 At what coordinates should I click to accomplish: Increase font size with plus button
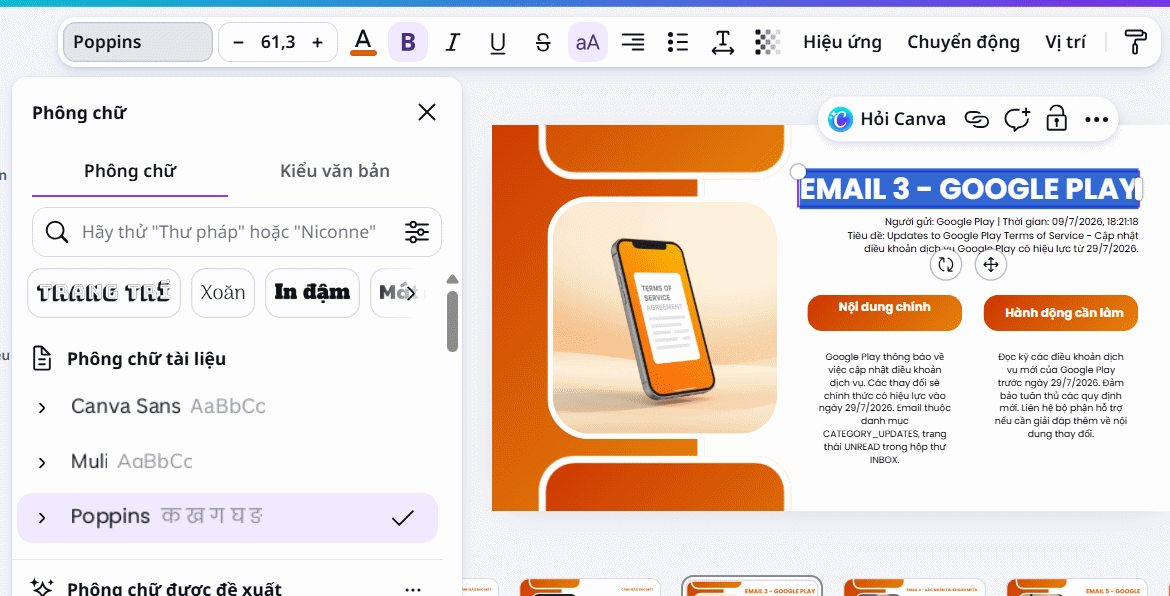pos(317,42)
